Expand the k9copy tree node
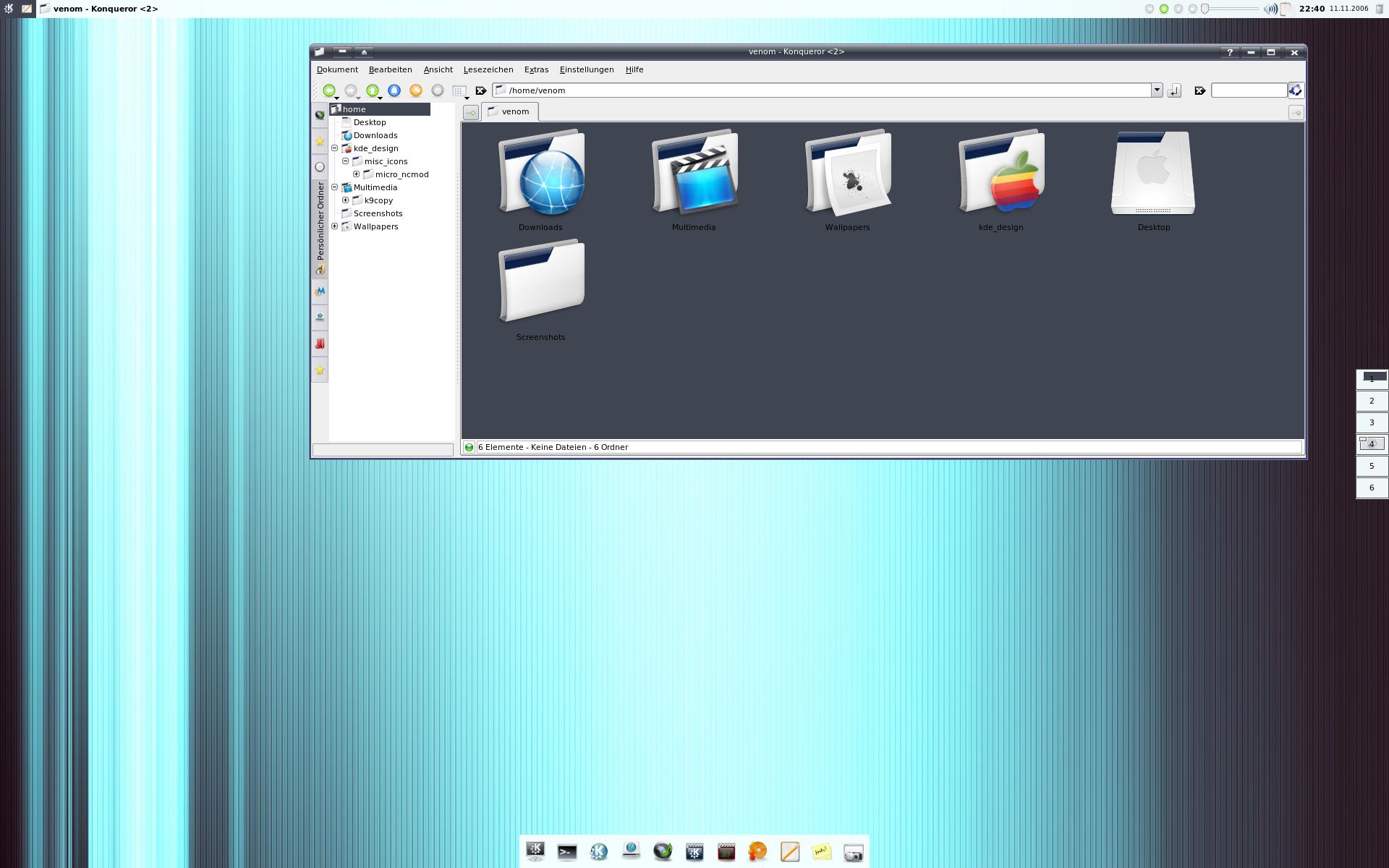 pos(346,200)
